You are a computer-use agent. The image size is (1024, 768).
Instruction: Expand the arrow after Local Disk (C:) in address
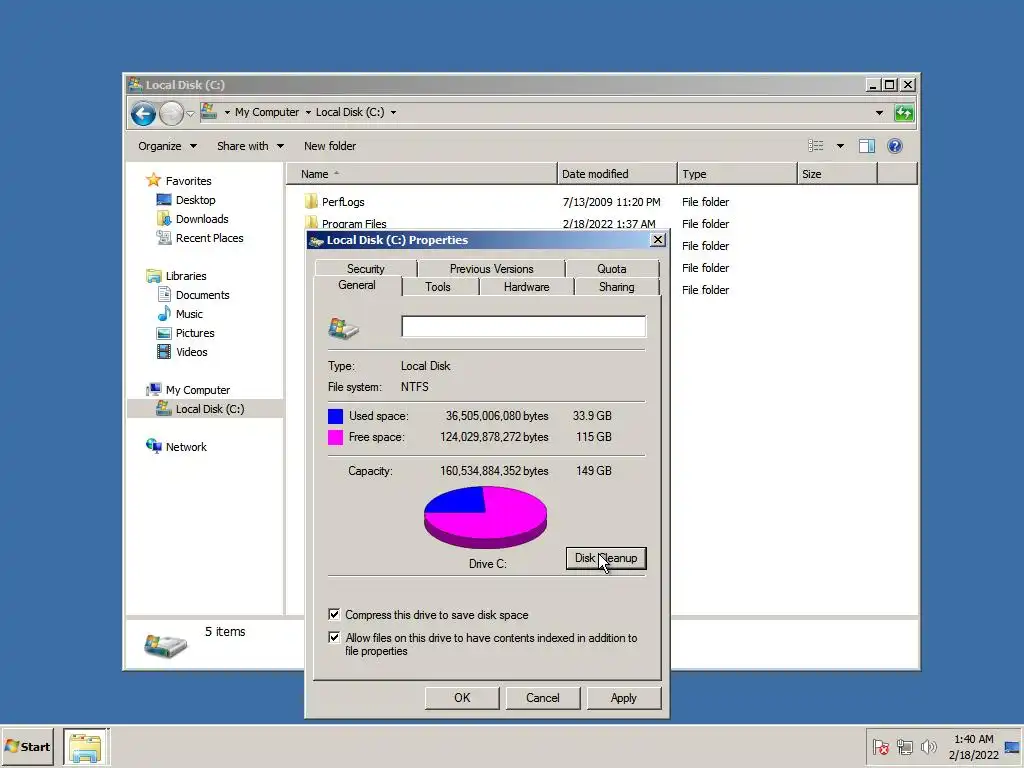393,112
